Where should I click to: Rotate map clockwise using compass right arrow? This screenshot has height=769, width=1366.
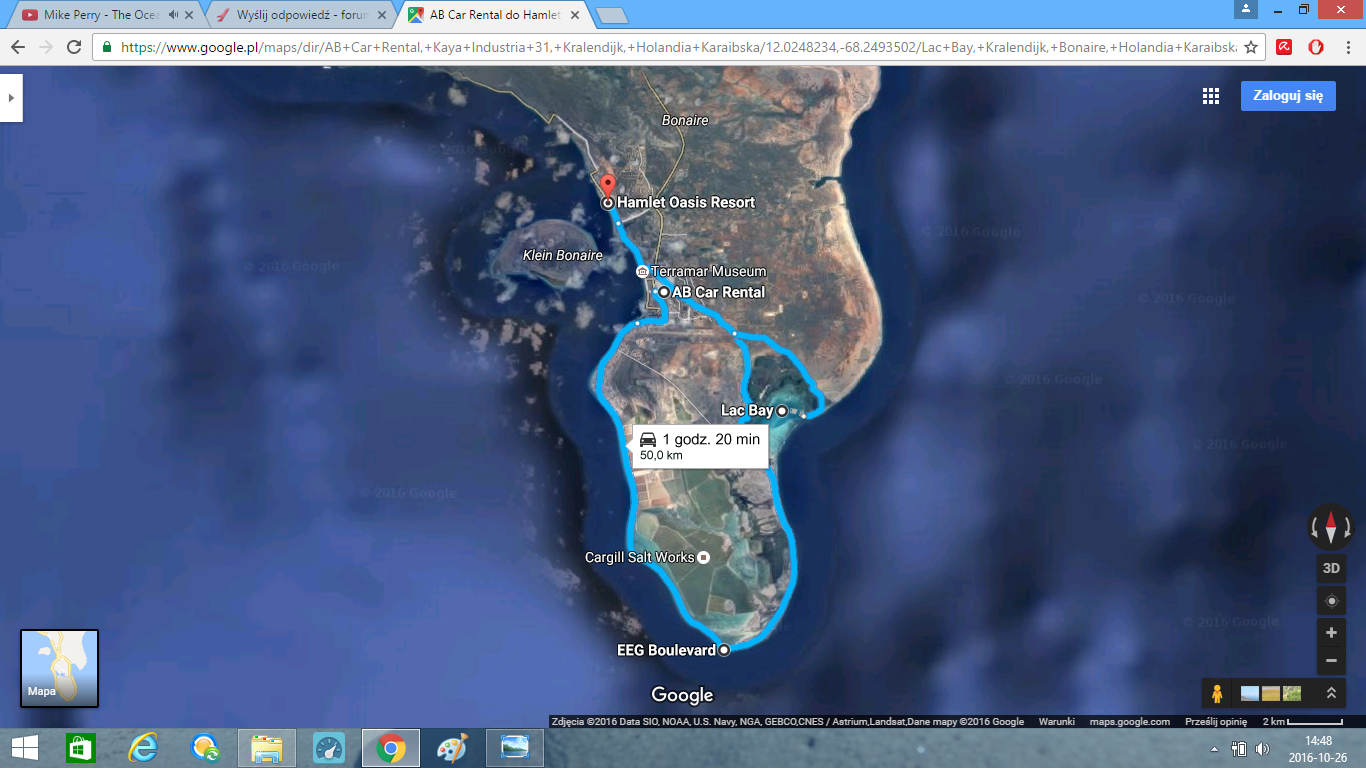[x=1347, y=526]
